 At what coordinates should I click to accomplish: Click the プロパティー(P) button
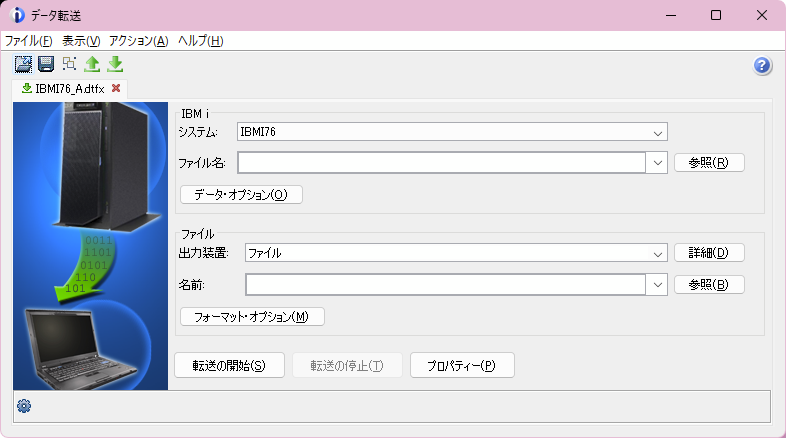(462, 365)
